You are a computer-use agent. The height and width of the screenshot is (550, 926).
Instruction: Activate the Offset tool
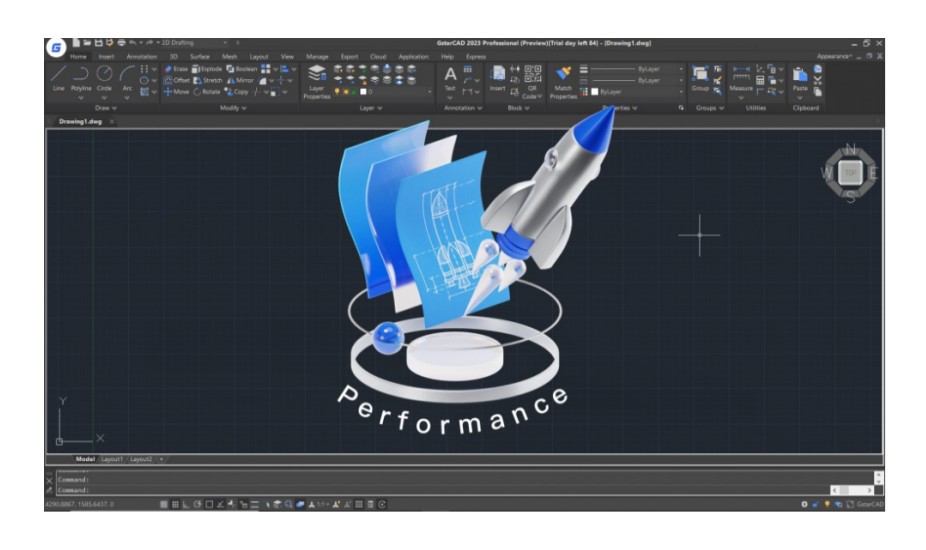coord(177,80)
